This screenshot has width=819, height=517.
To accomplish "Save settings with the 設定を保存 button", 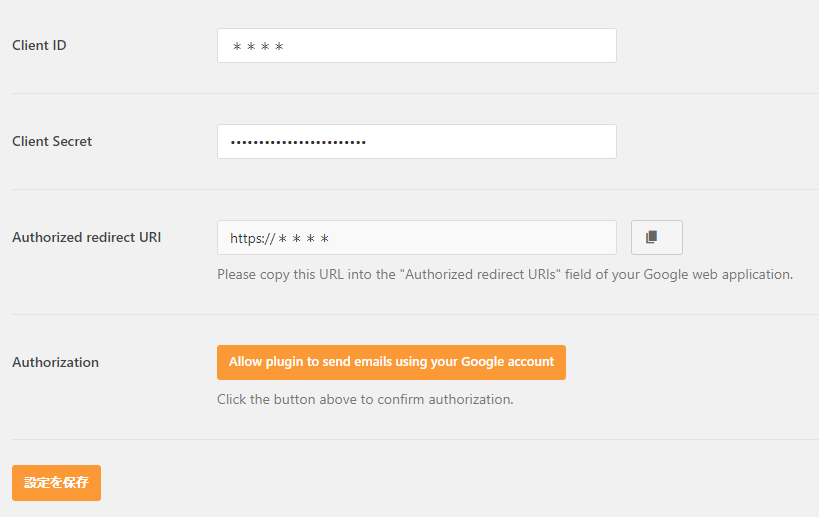I will pos(56,482).
